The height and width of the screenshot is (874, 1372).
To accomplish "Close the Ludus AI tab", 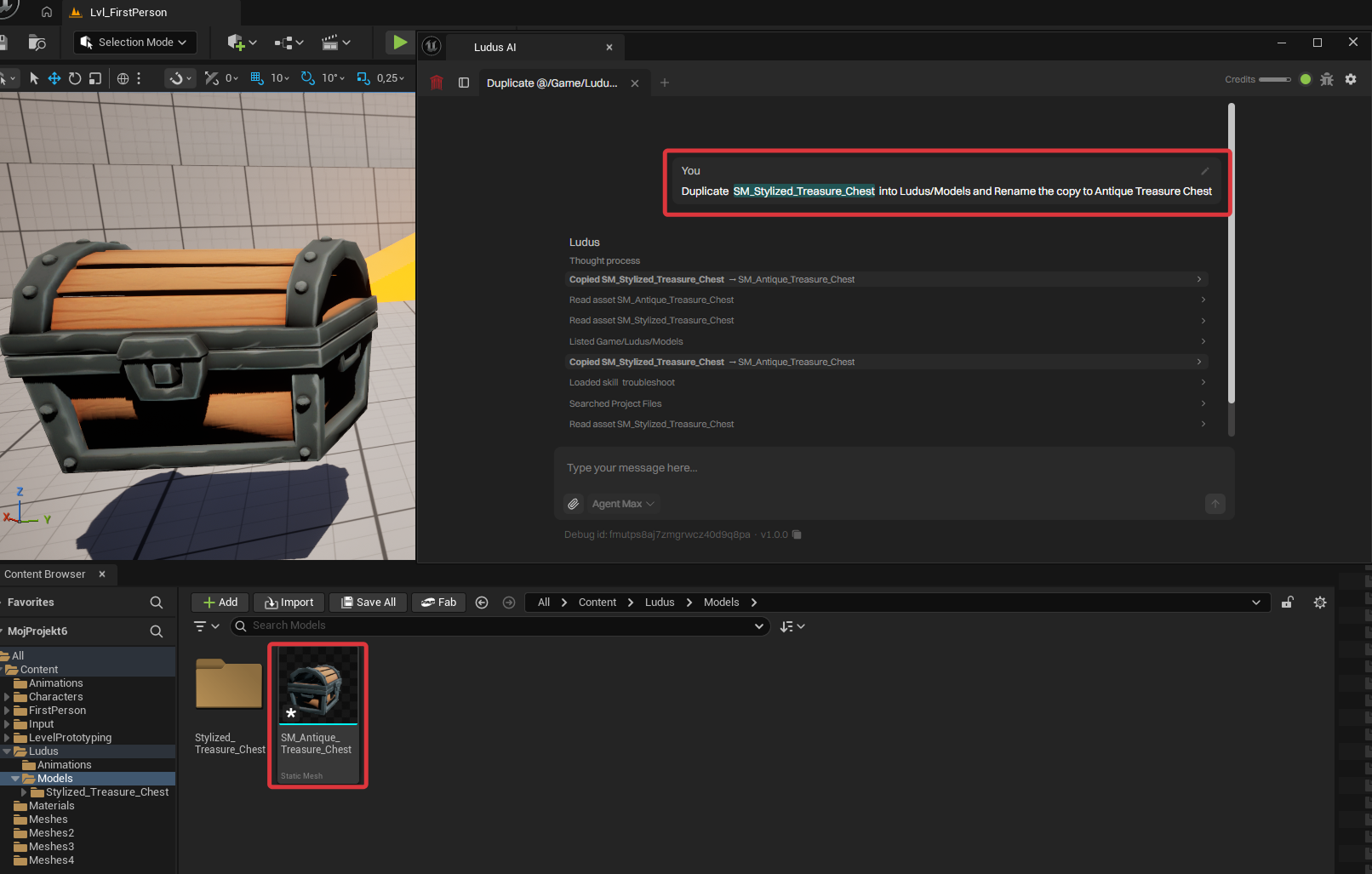I will point(609,47).
